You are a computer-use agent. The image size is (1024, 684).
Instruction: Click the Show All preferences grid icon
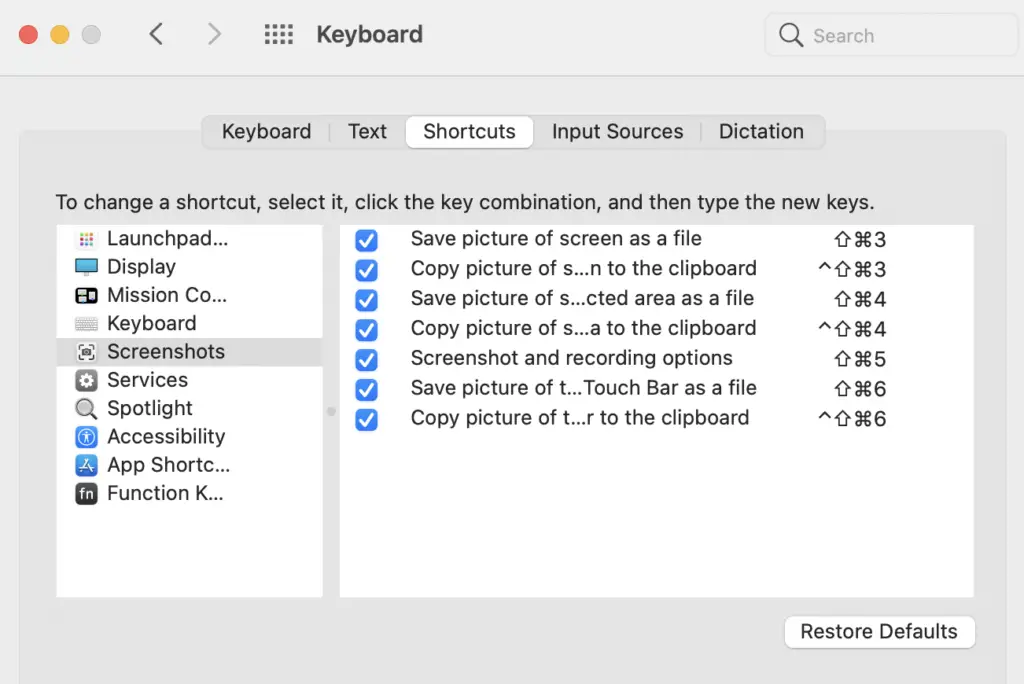tap(278, 33)
